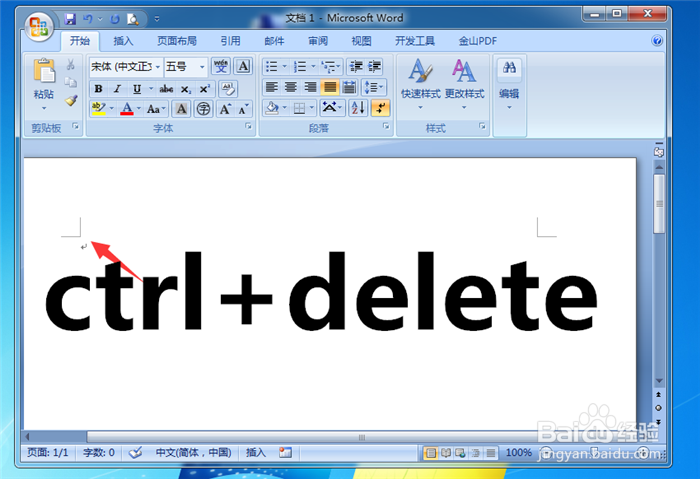Open print preview from quick access toolbar
This screenshot has height=479, width=700.
coord(133,19)
